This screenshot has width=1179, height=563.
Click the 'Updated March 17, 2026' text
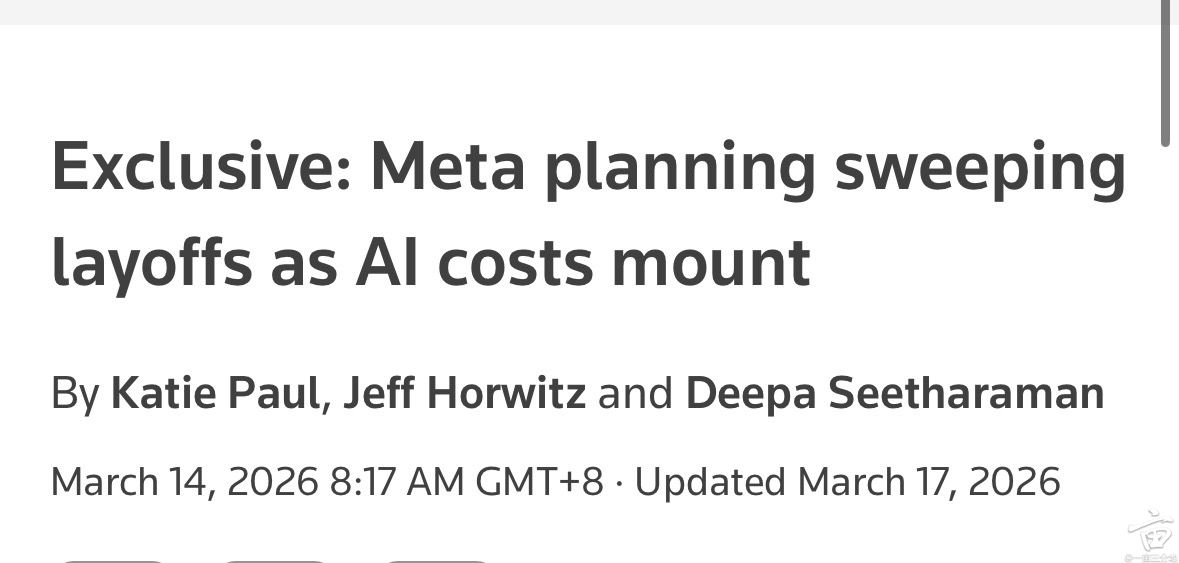[x=847, y=482]
